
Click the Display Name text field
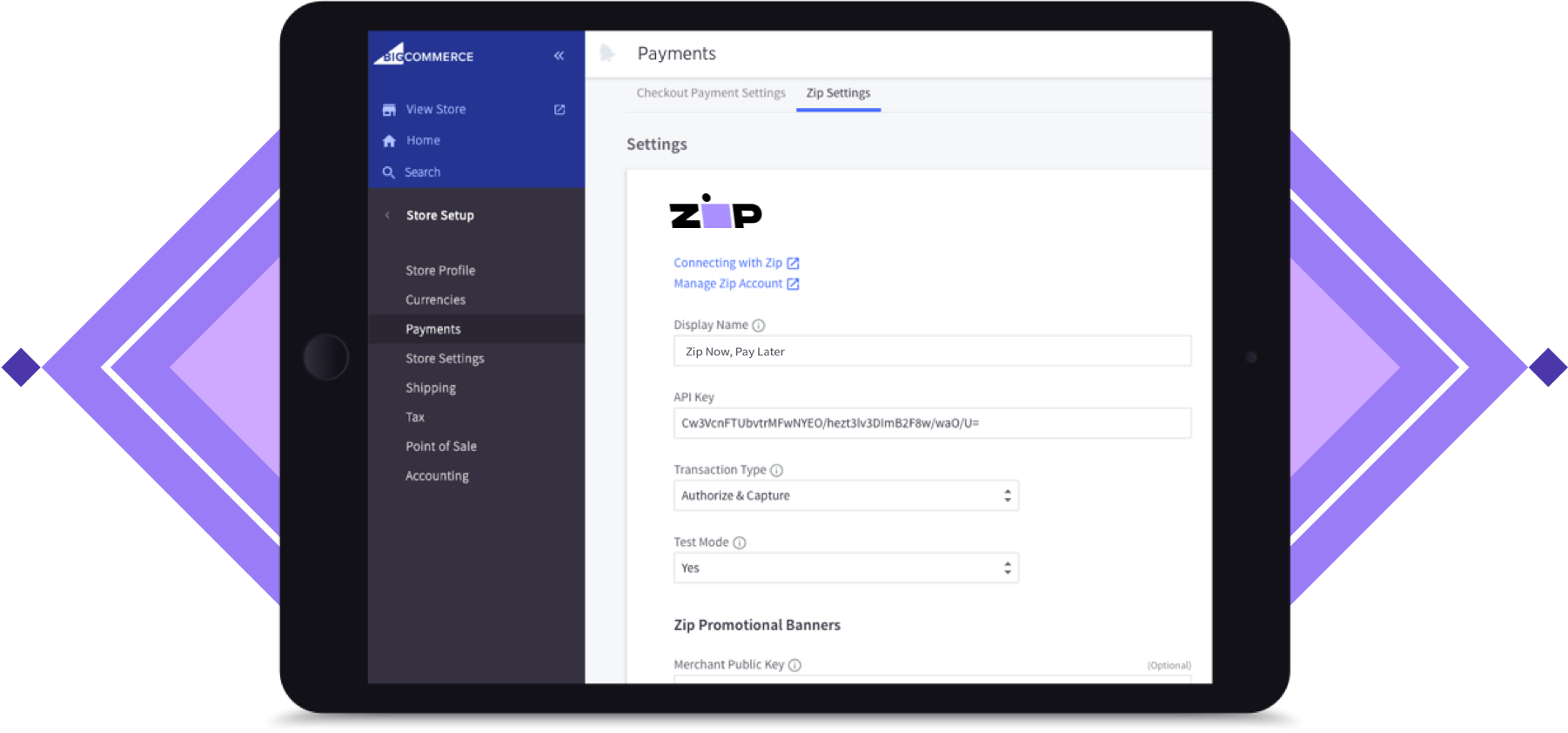coord(931,352)
